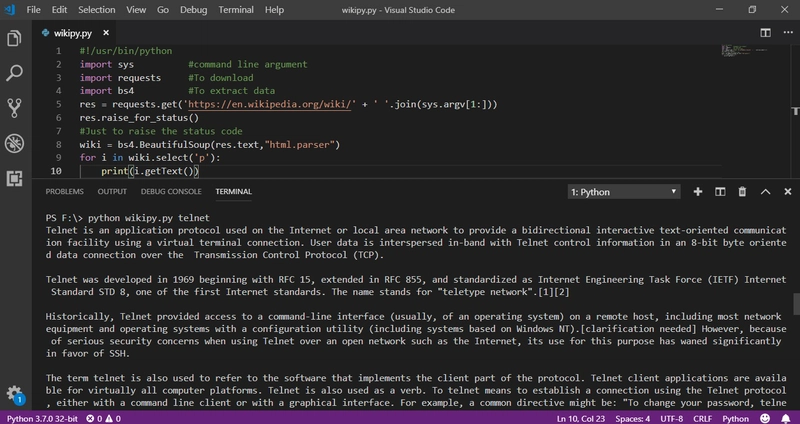Select Python 3.7.0 32-bit interpreter in status bar
The image size is (800, 424).
coord(42,418)
